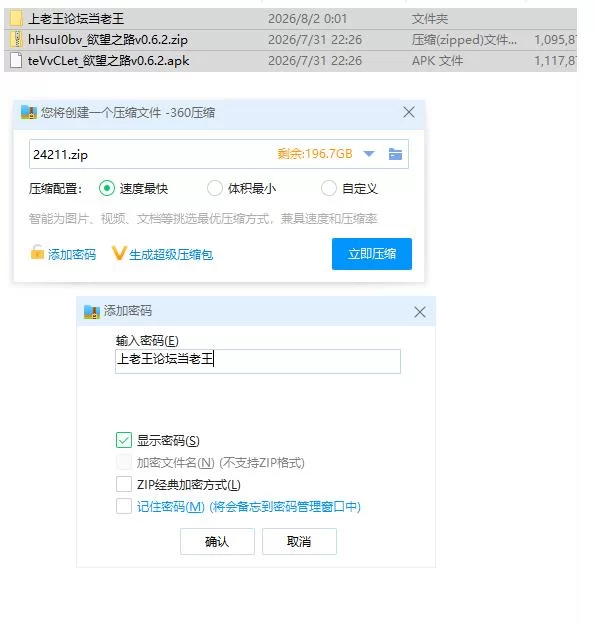Select file name hHsuI0bv_欲望之路v0.6.2.zip
Image resolution: width=596 pixels, height=624 pixels.
[108, 39]
